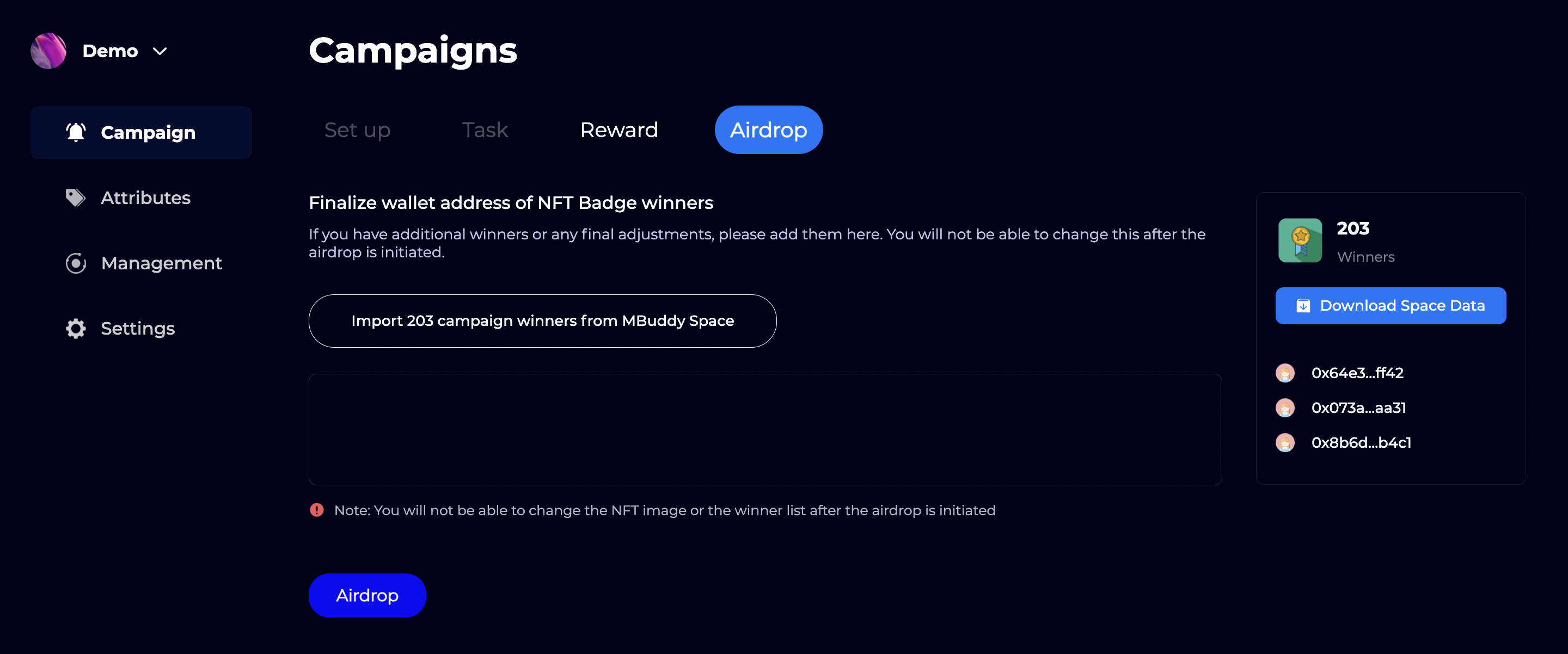The height and width of the screenshot is (654, 1568).
Task: Click the Campaign bell icon
Action: click(x=76, y=132)
